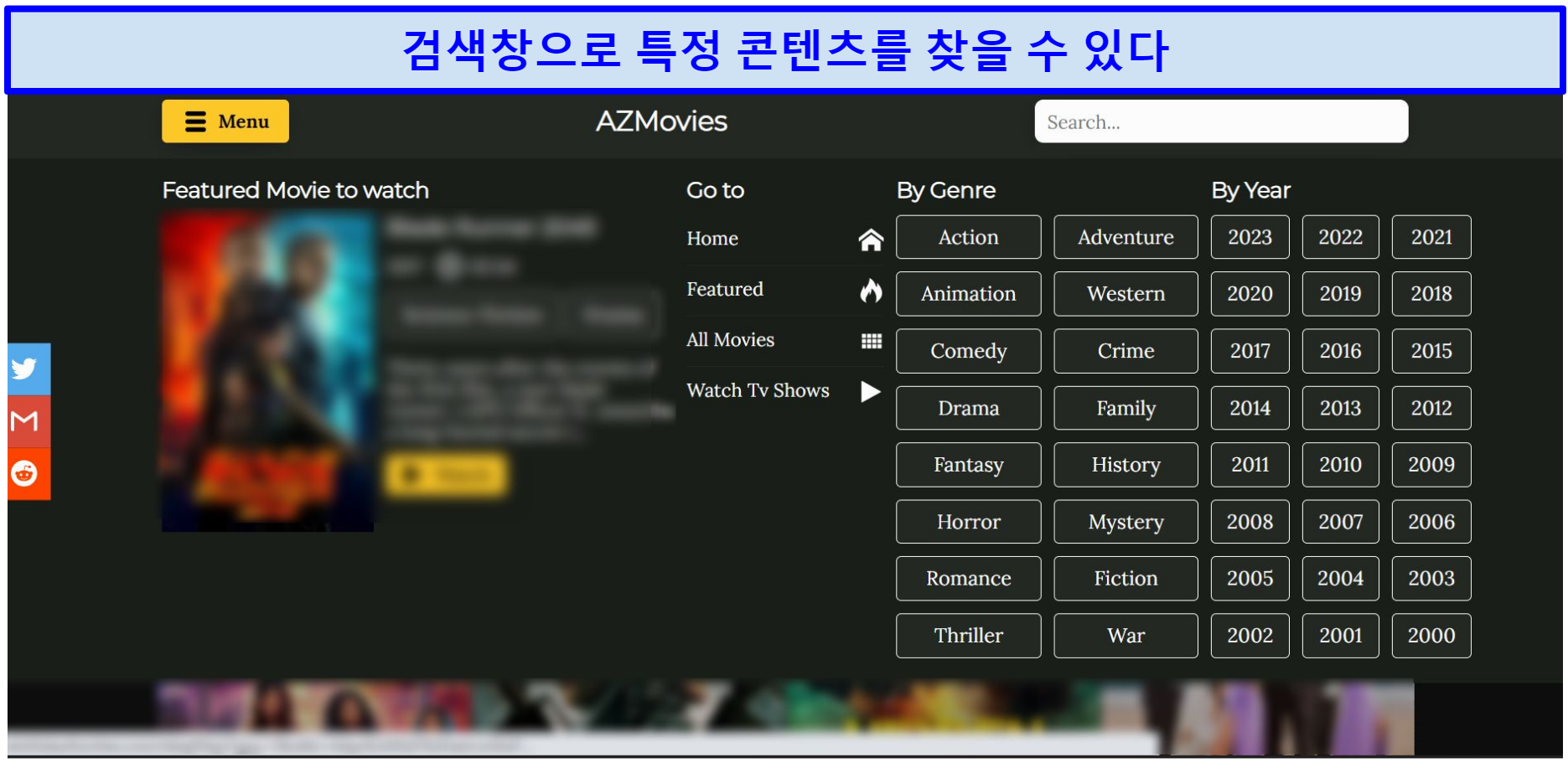
Task: Click the Twitter share icon
Action: 27,369
